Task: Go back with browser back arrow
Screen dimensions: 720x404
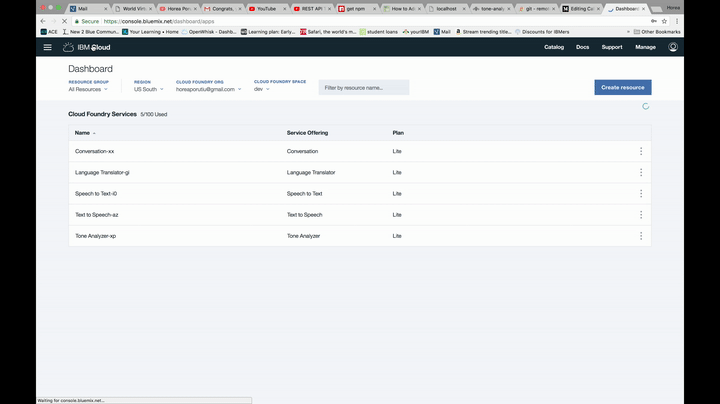Action: tap(43, 21)
